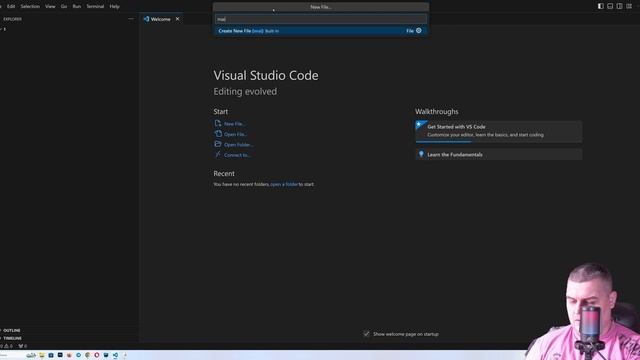Image resolution: width=640 pixels, height=360 pixels.
Task: Select Create New File (mal) option
Action: click(x=321, y=31)
